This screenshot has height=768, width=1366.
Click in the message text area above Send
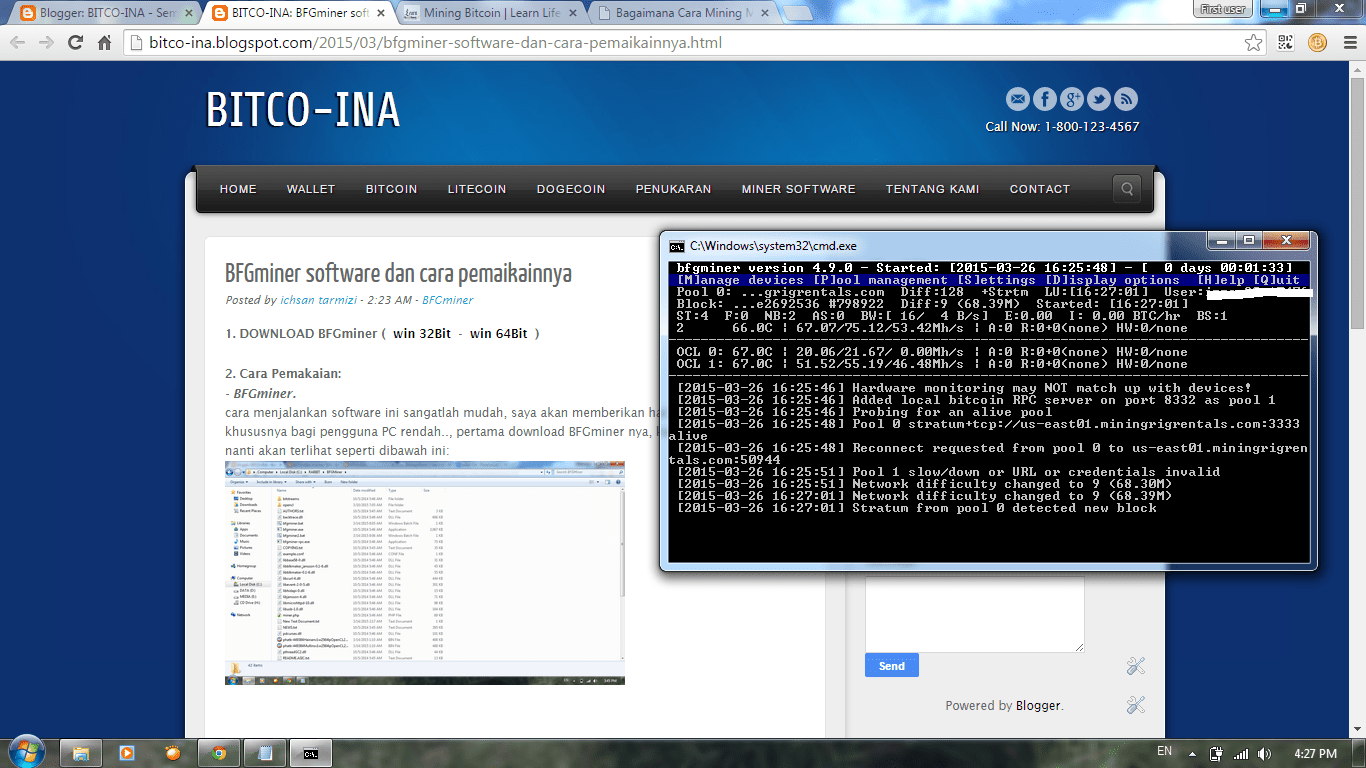click(x=974, y=614)
